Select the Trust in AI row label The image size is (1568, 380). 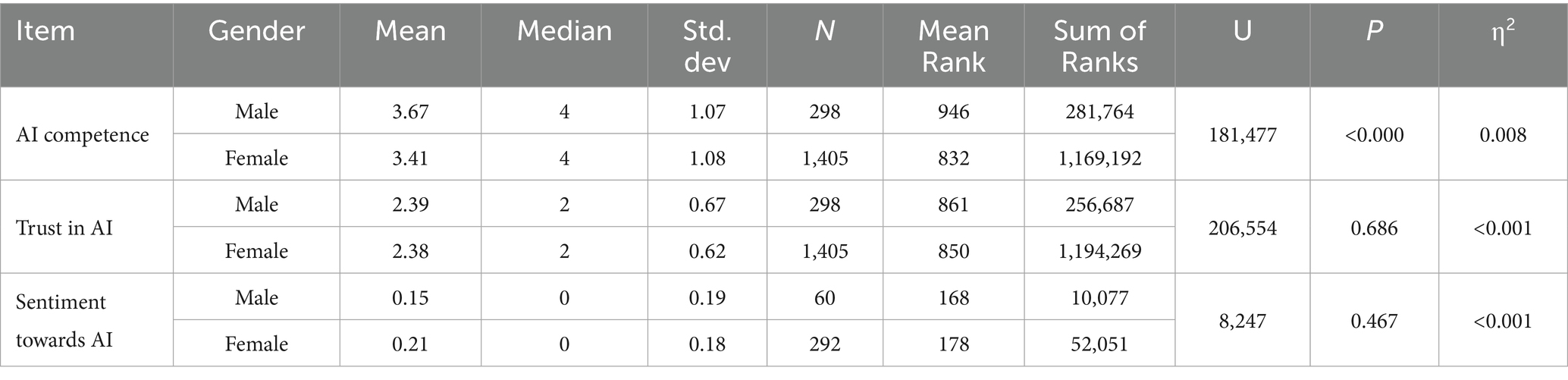tap(64, 228)
